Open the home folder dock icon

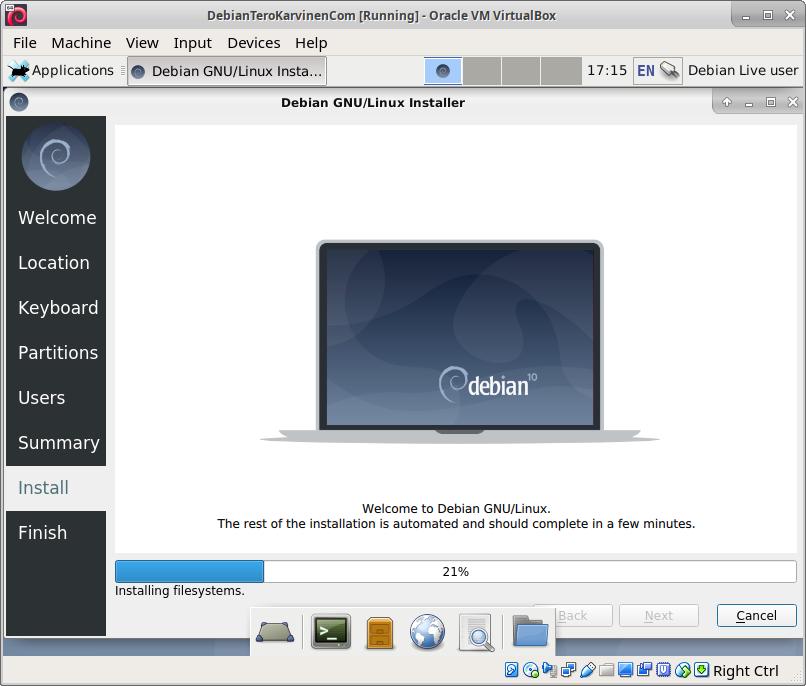[530, 631]
